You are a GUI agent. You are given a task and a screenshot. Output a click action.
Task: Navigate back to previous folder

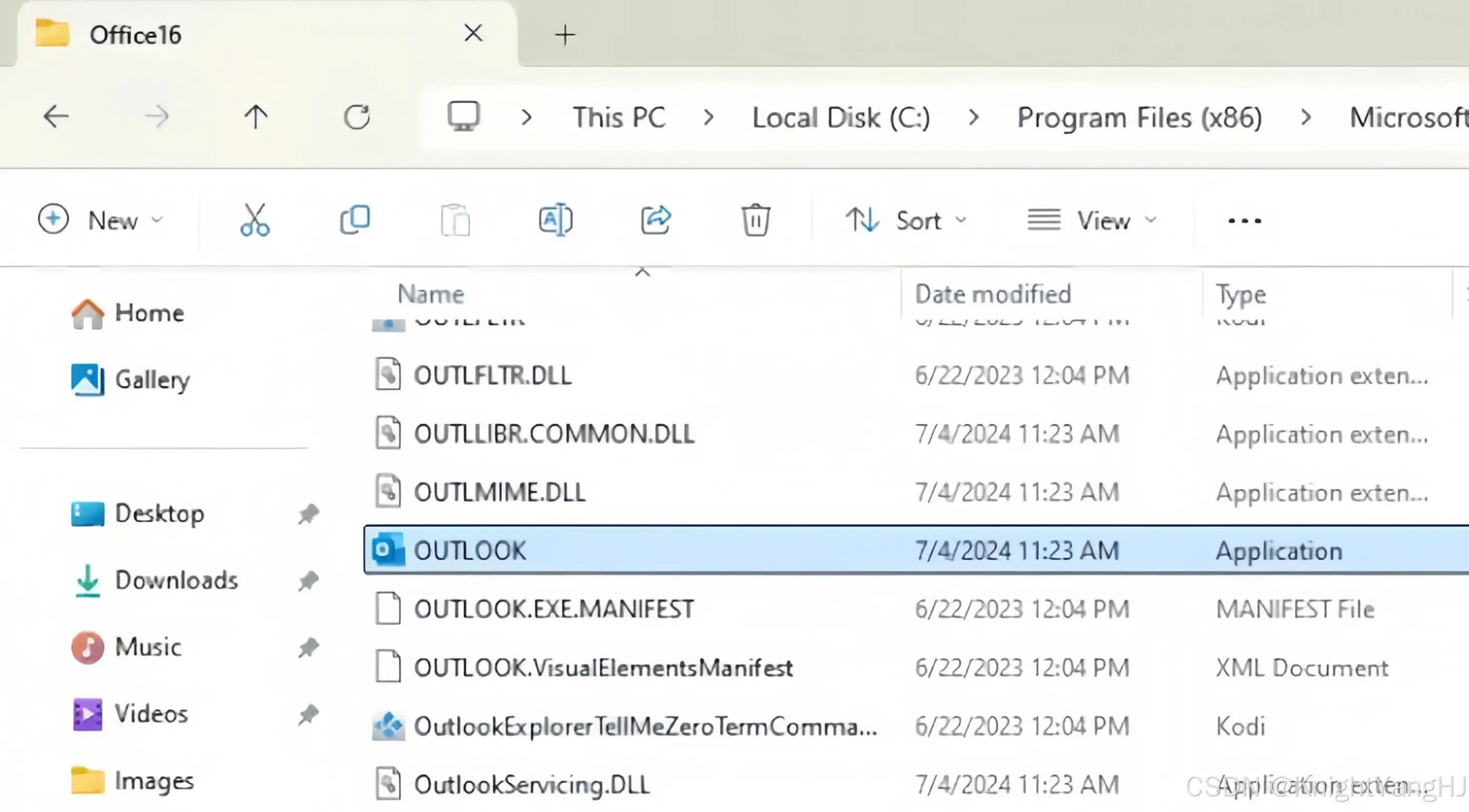(56, 117)
